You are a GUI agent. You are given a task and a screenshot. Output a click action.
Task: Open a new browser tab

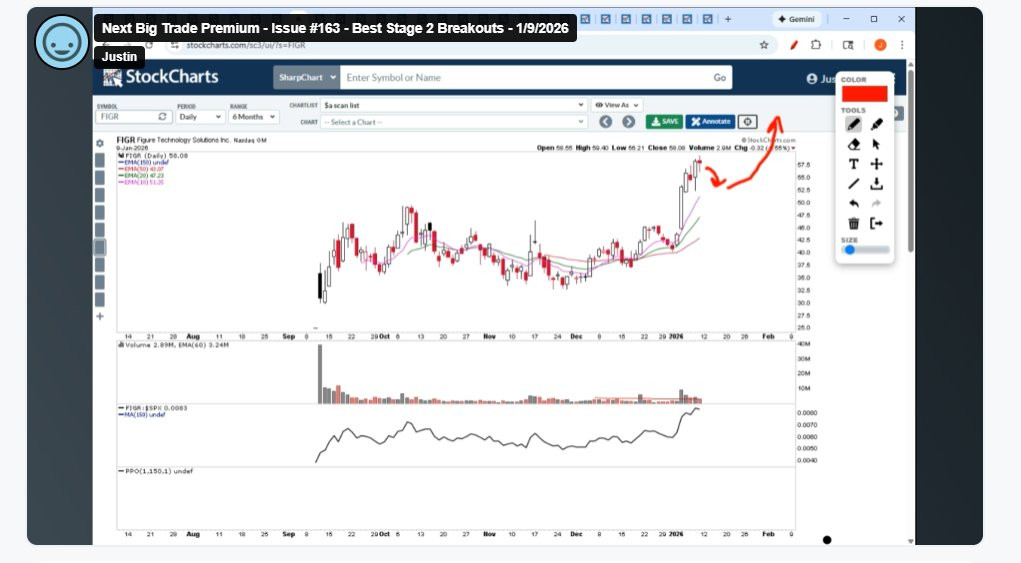click(728, 19)
